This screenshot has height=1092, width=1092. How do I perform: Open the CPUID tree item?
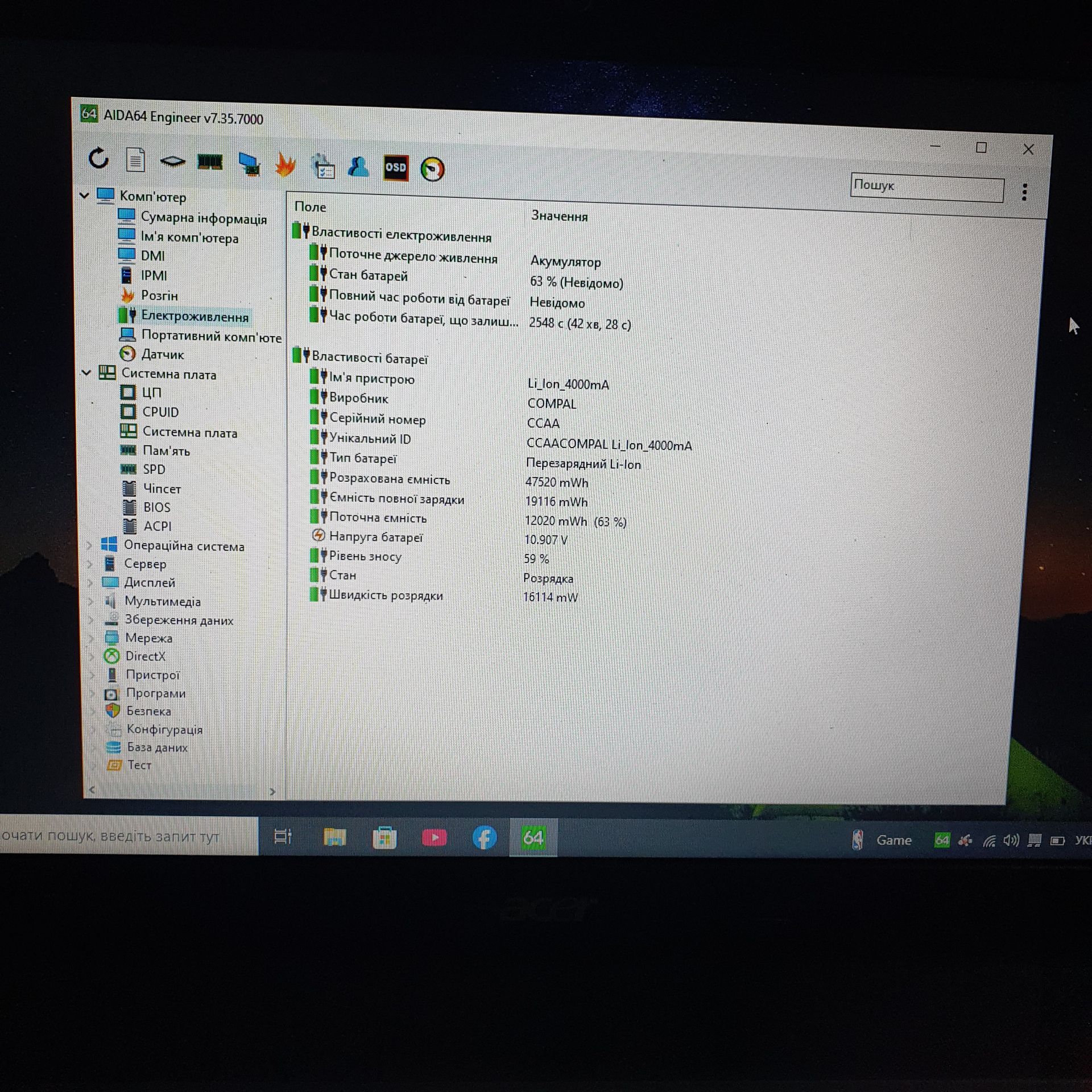[x=160, y=412]
